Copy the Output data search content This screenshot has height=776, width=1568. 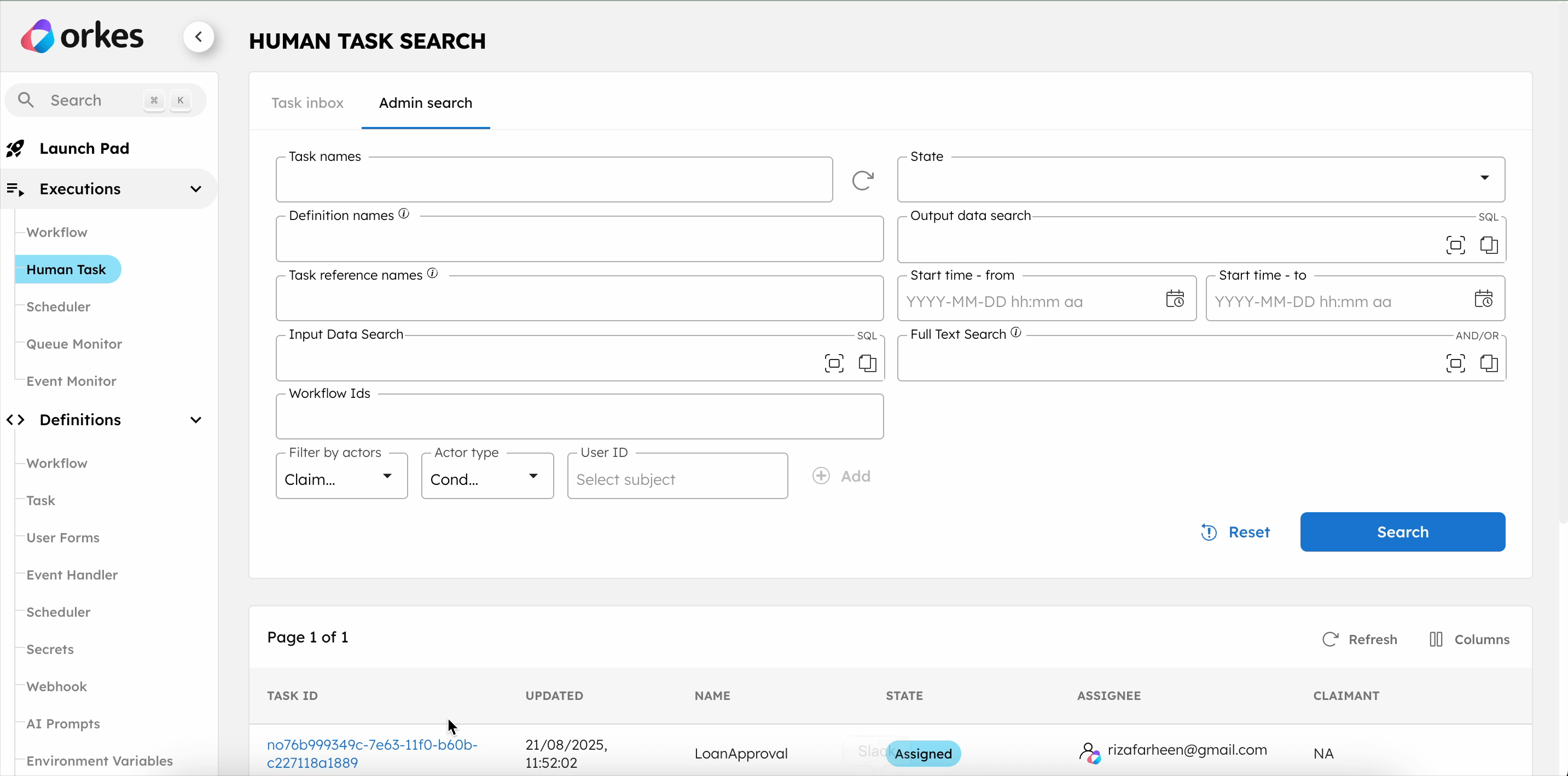pyautogui.click(x=1489, y=245)
